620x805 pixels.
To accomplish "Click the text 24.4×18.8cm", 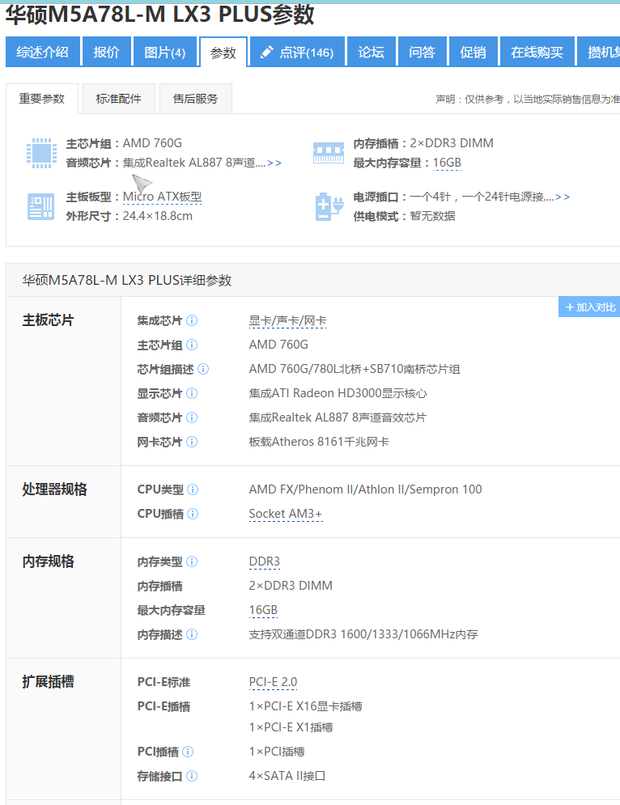I will pyautogui.click(x=158, y=216).
